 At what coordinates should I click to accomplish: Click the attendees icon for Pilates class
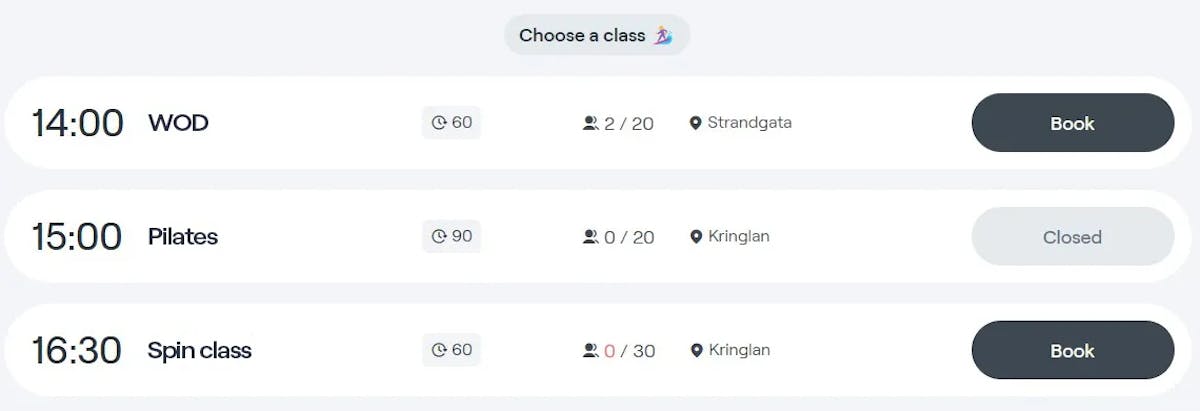tap(590, 237)
